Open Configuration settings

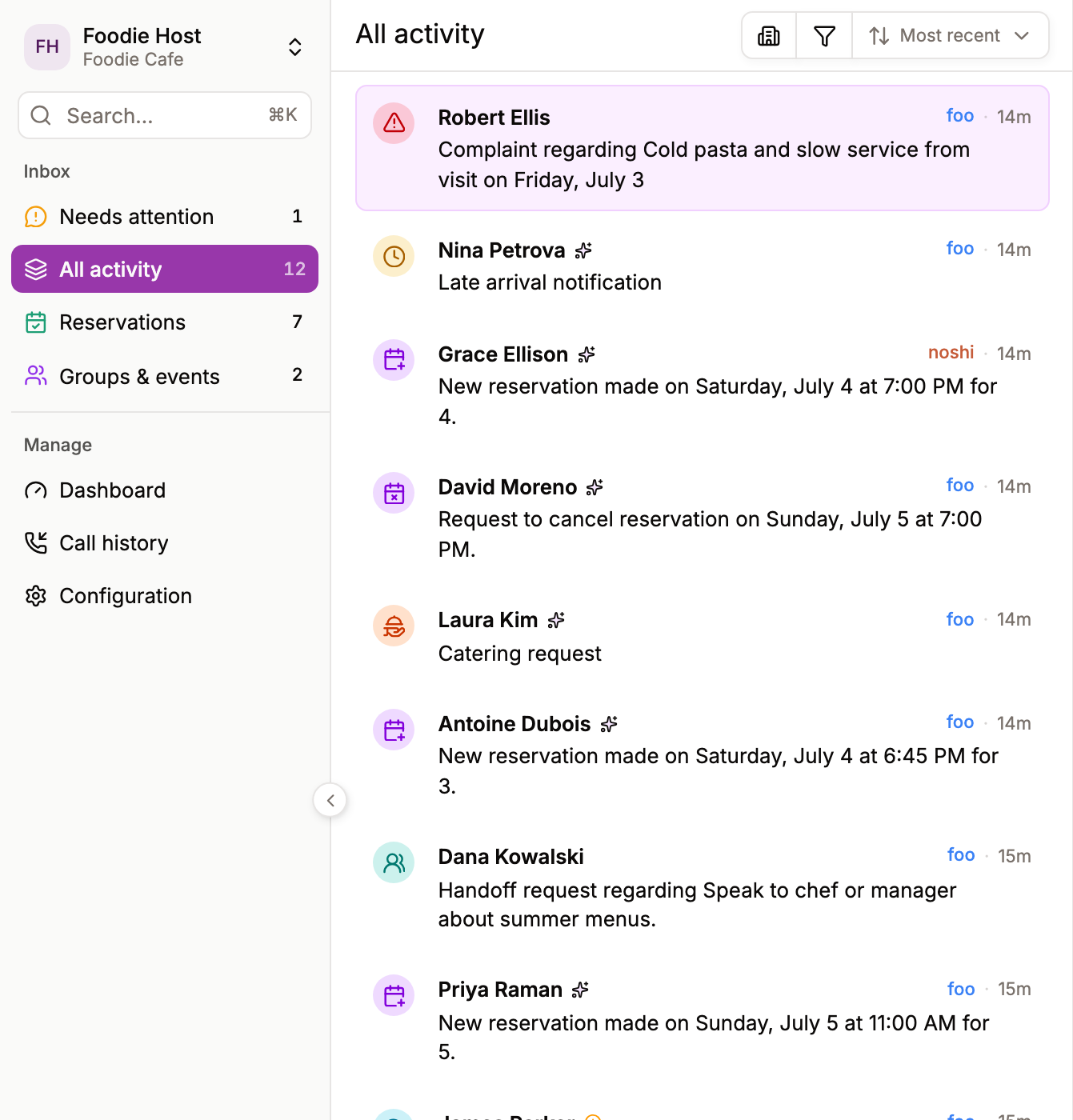[x=165, y=595]
